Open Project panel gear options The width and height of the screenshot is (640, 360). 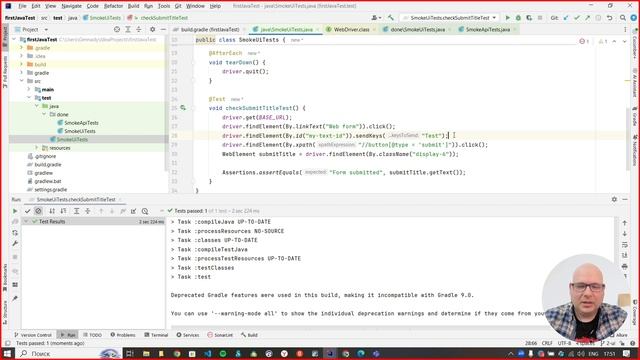coord(152,29)
